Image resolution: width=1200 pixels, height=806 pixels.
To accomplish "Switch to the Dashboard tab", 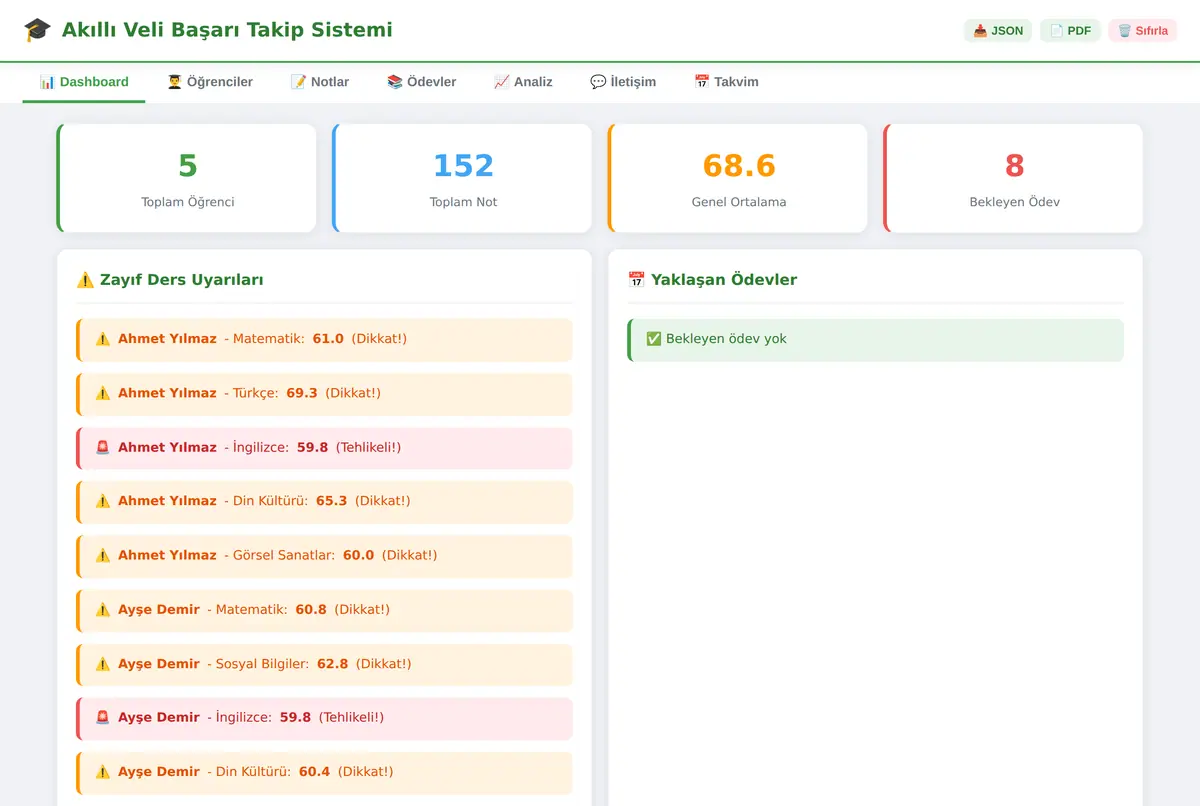I will point(84,82).
